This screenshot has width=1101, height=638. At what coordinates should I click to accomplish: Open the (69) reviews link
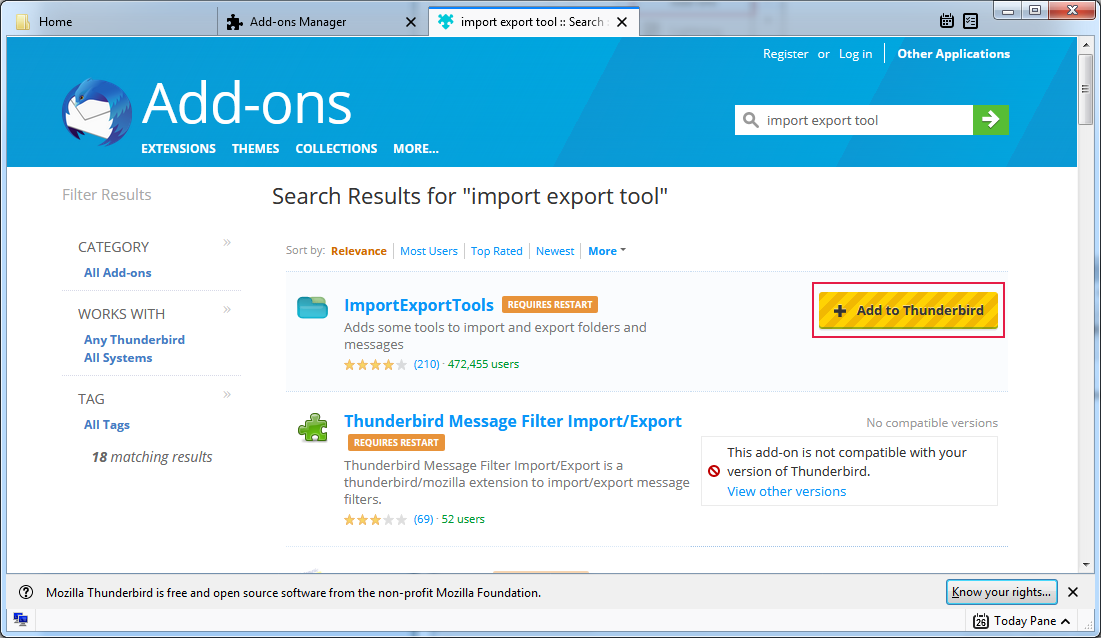click(423, 519)
